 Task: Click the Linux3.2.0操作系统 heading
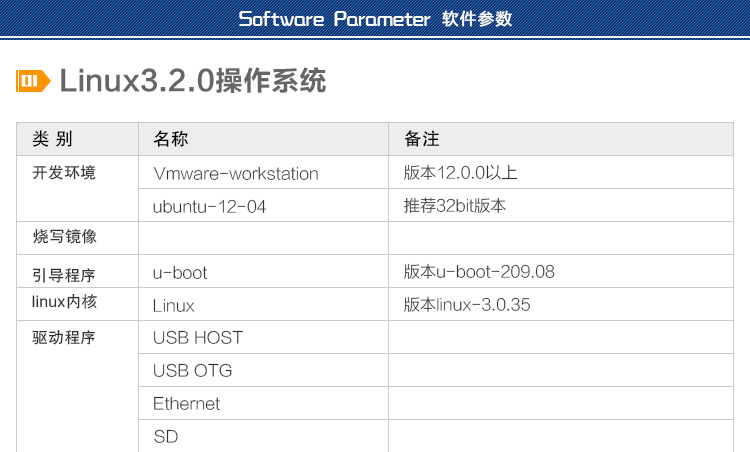pyautogui.click(x=192, y=81)
